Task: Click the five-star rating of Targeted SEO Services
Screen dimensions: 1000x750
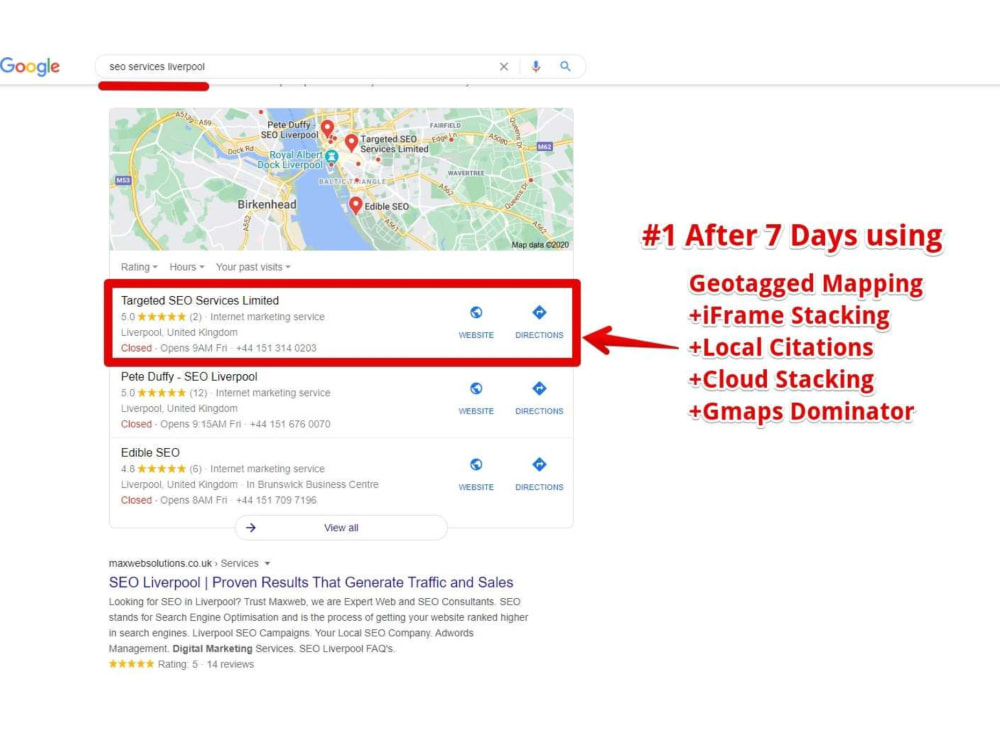Action: pyautogui.click(x=161, y=317)
